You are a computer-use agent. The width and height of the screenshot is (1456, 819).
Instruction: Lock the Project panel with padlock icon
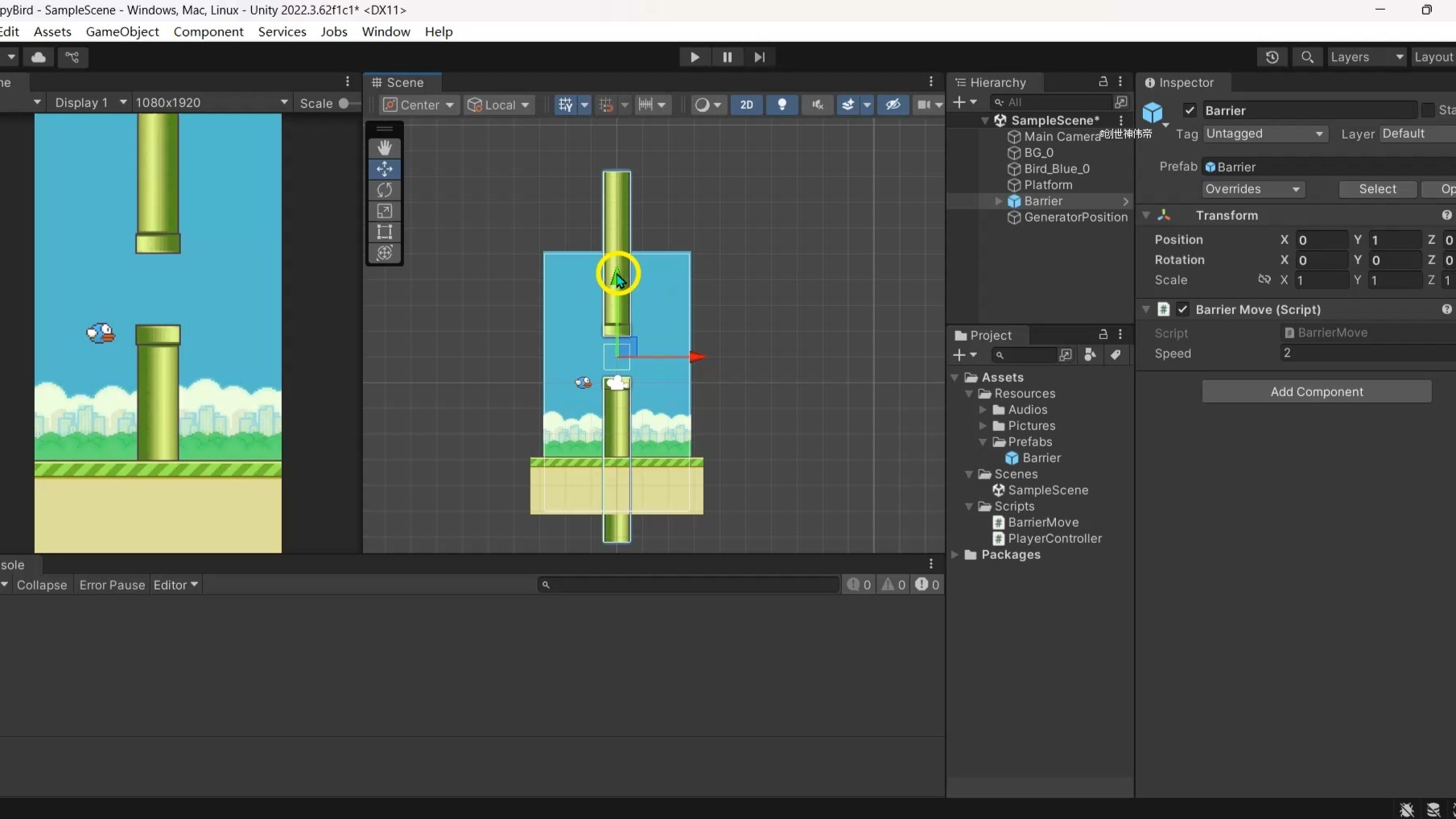coord(1103,334)
